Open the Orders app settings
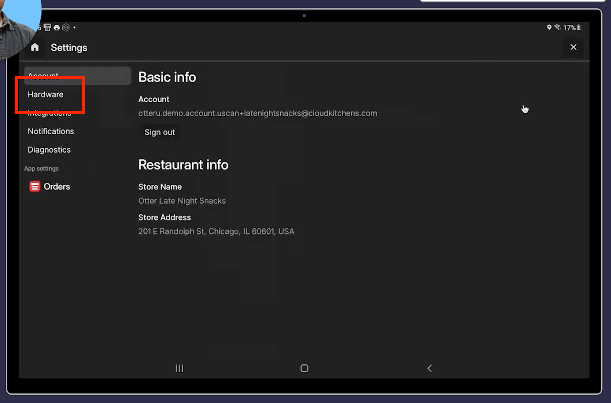 (57, 187)
